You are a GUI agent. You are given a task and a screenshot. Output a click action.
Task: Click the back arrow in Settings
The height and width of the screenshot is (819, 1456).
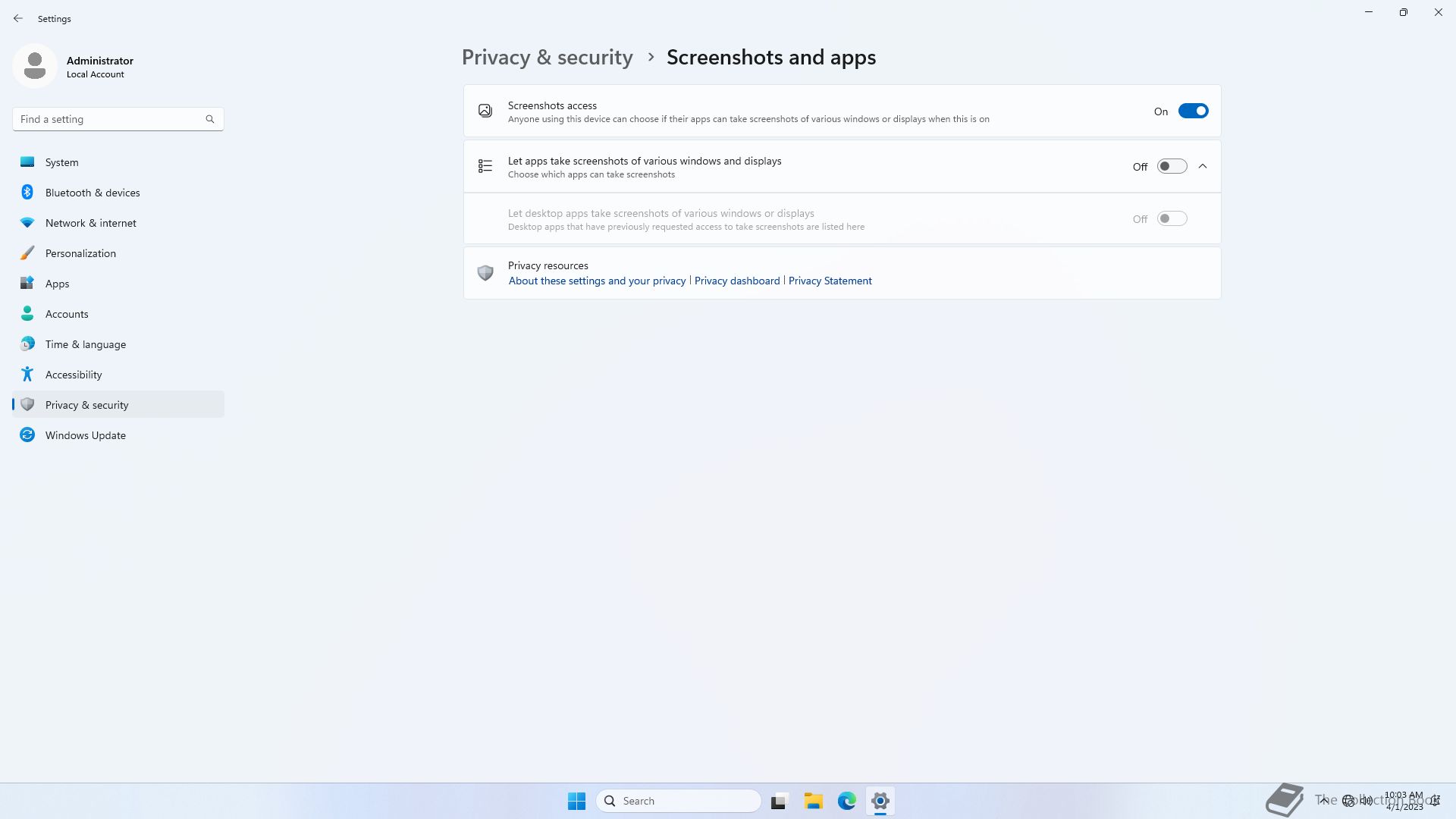[x=18, y=18]
